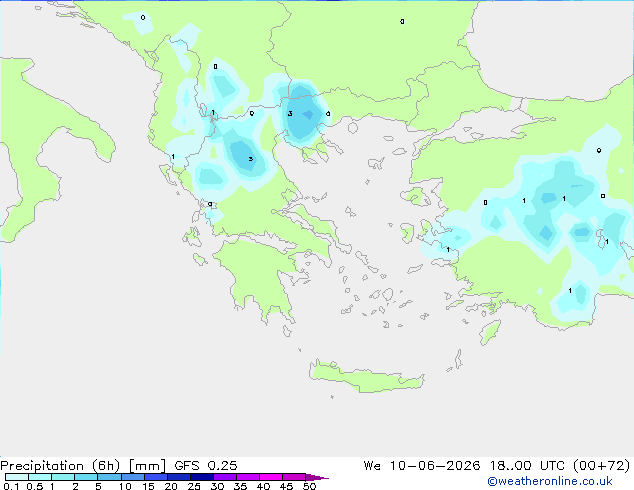Click the '10-06-2026' forecast date
This screenshot has height=490, width=634.
pyautogui.click(x=435, y=466)
